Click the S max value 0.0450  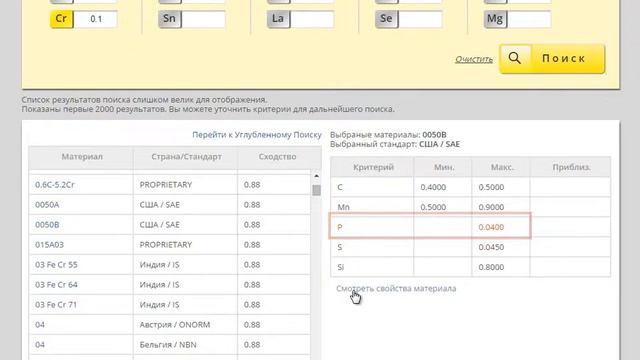pos(491,247)
